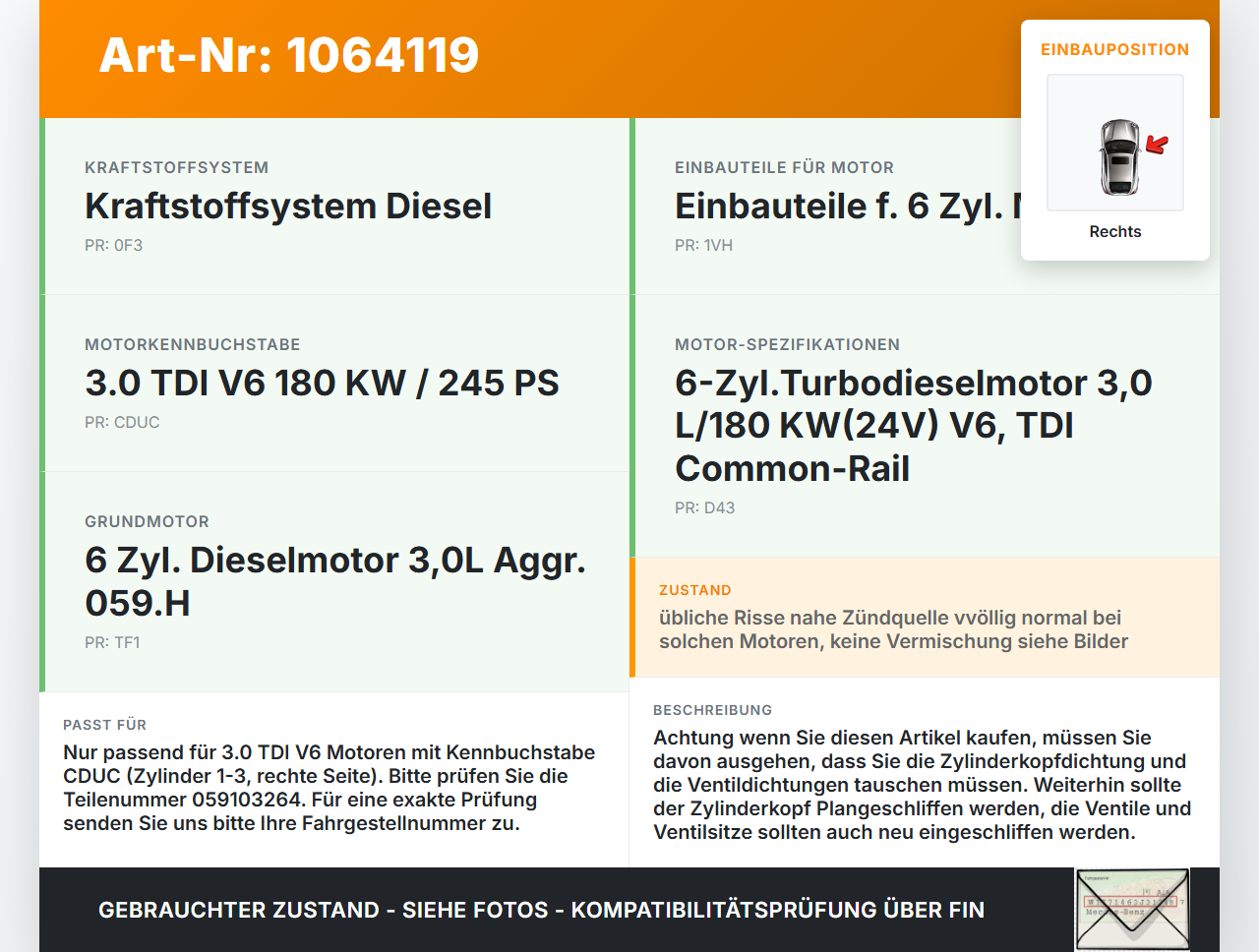Select the 6 Zyl. Dieselmotor 3,0L Aggr. card
This screenshot has height=952, width=1259.
(x=334, y=582)
